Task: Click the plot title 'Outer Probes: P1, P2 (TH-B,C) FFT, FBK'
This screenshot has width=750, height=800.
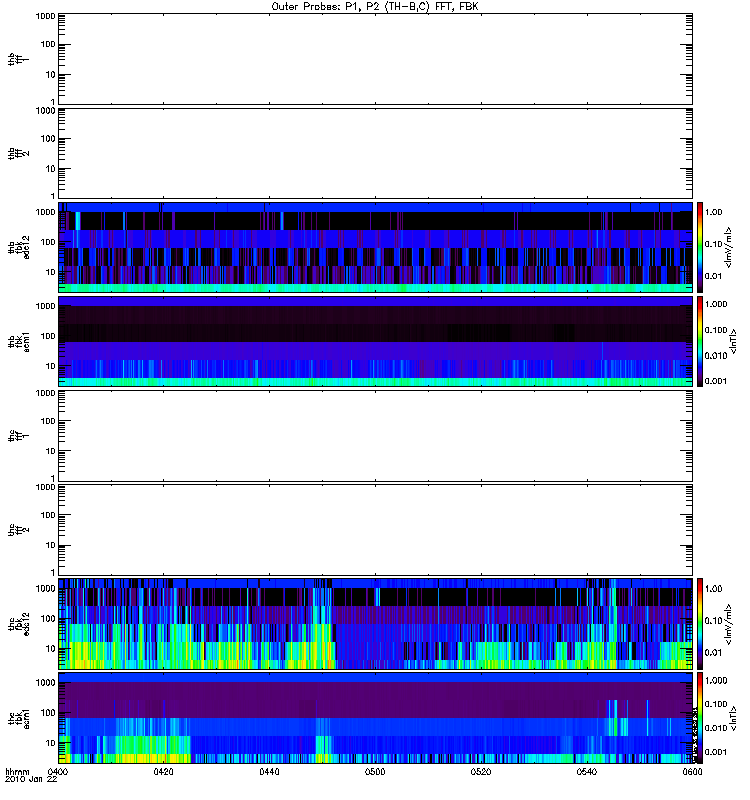Action: (375, 7)
